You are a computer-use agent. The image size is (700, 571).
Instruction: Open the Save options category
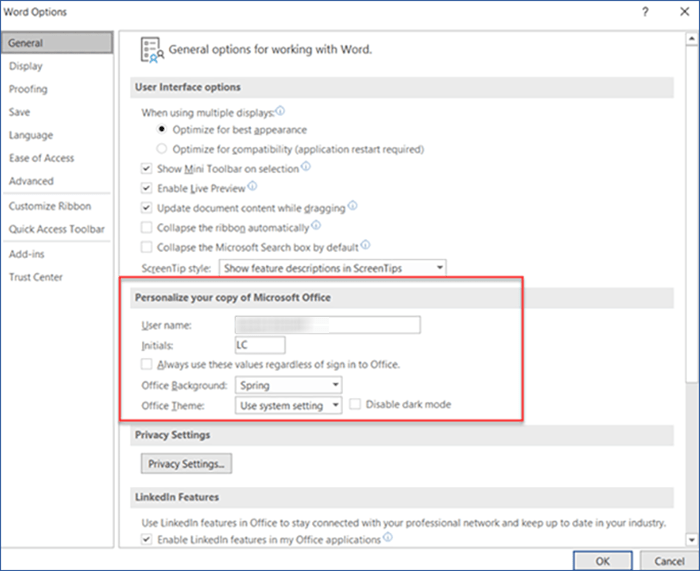(20, 112)
